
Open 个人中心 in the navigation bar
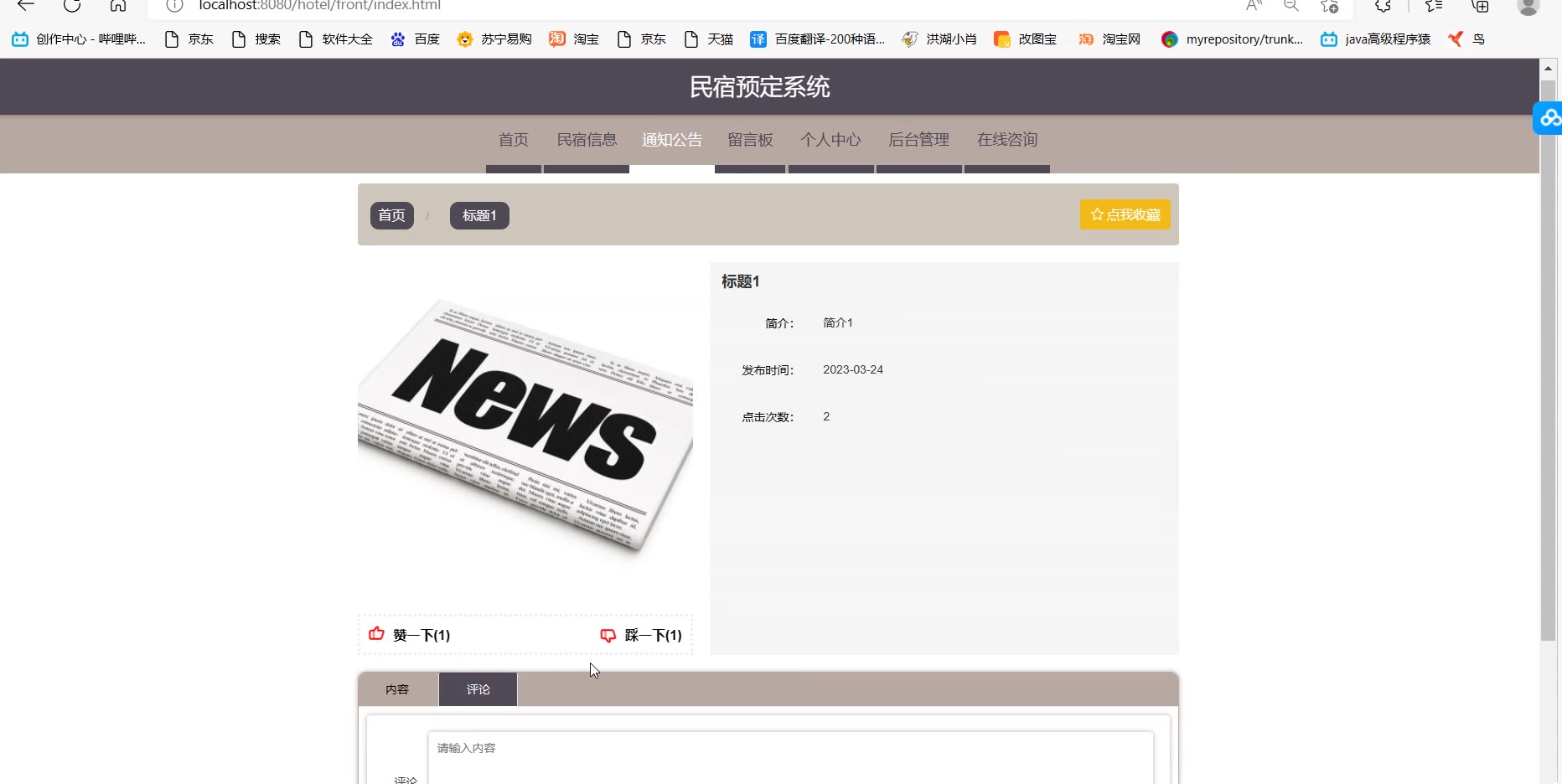coord(830,140)
